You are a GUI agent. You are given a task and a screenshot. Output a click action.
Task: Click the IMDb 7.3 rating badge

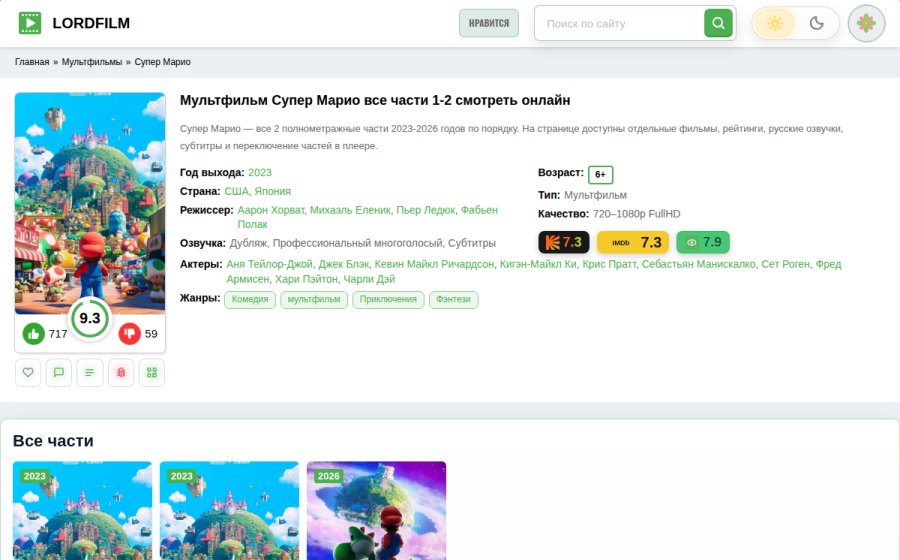pos(633,242)
